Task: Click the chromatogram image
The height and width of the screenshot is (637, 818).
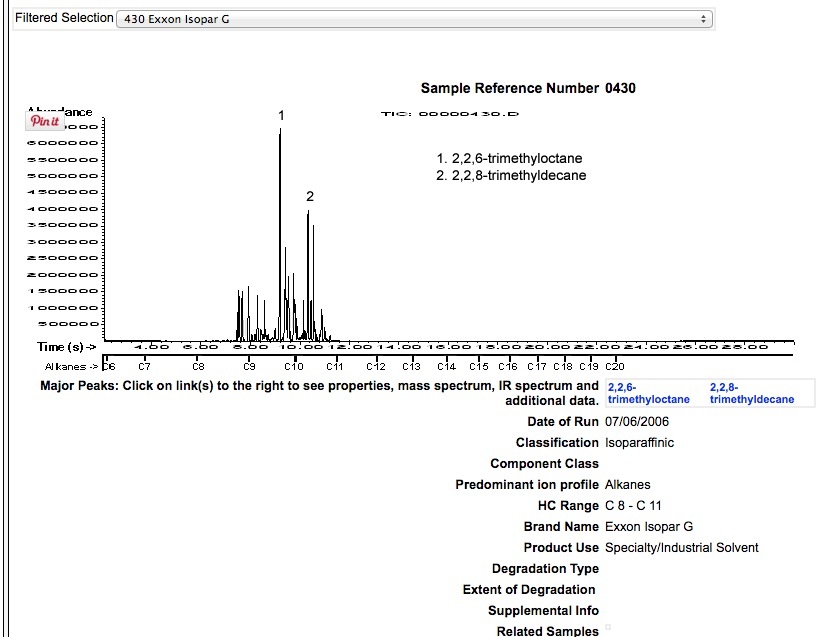Action: pyautogui.click(x=410, y=238)
